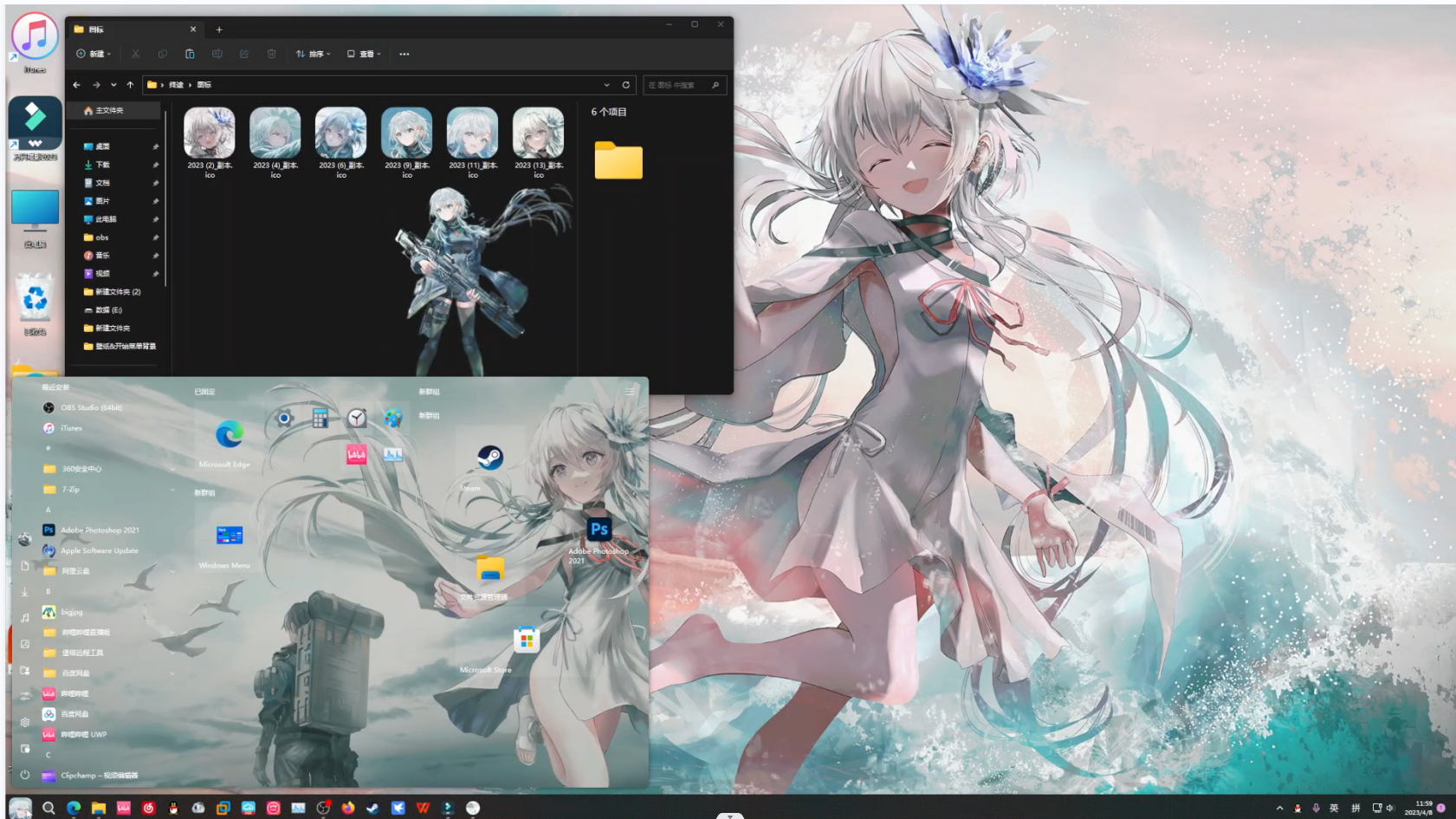This screenshot has height=819, width=1456.
Task: Open the 查看 view dropdown
Action: [x=364, y=54]
